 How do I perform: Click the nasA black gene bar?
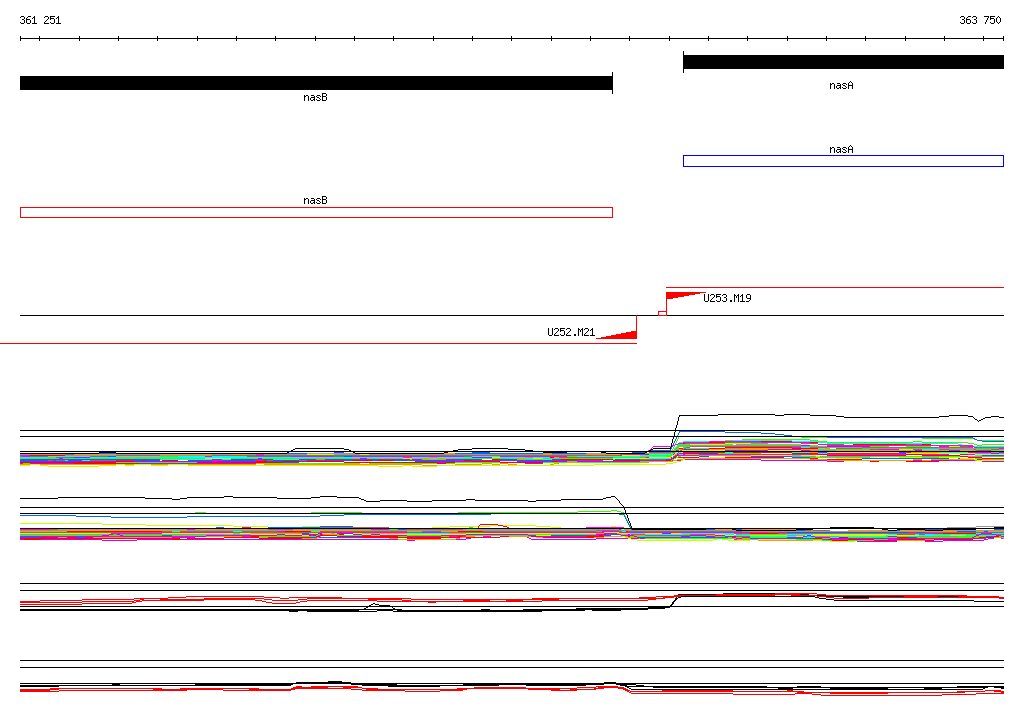843,62
